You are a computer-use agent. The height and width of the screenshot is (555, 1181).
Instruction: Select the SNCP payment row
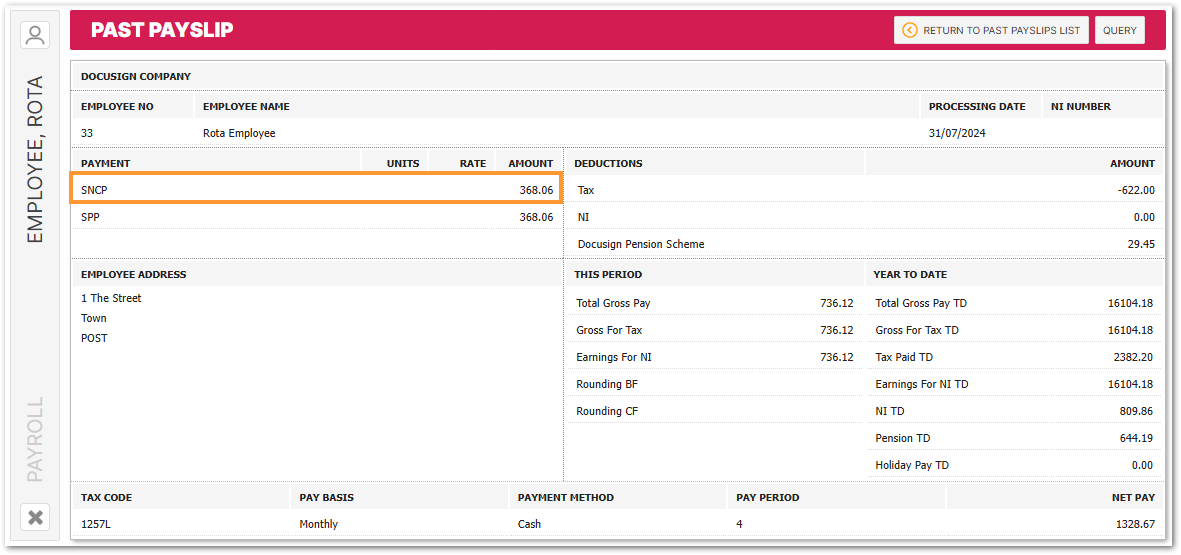(316, 190)
